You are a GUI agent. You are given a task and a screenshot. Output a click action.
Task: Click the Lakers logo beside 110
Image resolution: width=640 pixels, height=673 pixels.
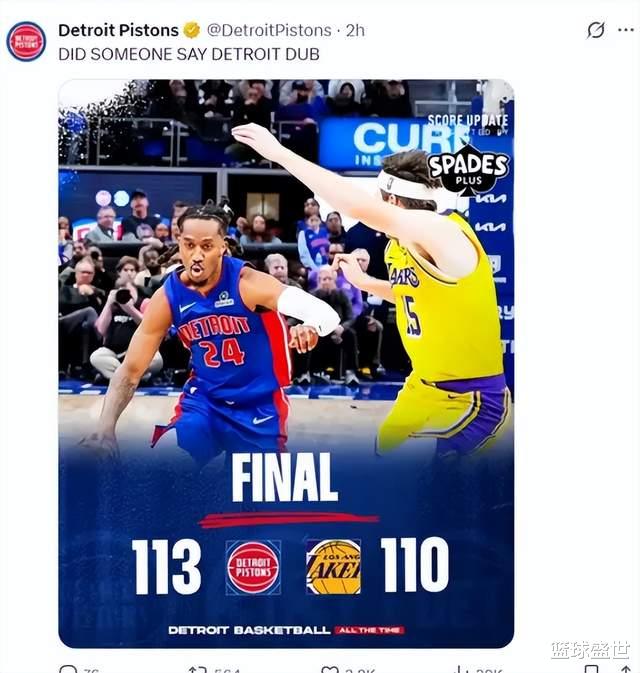(334, 567)
